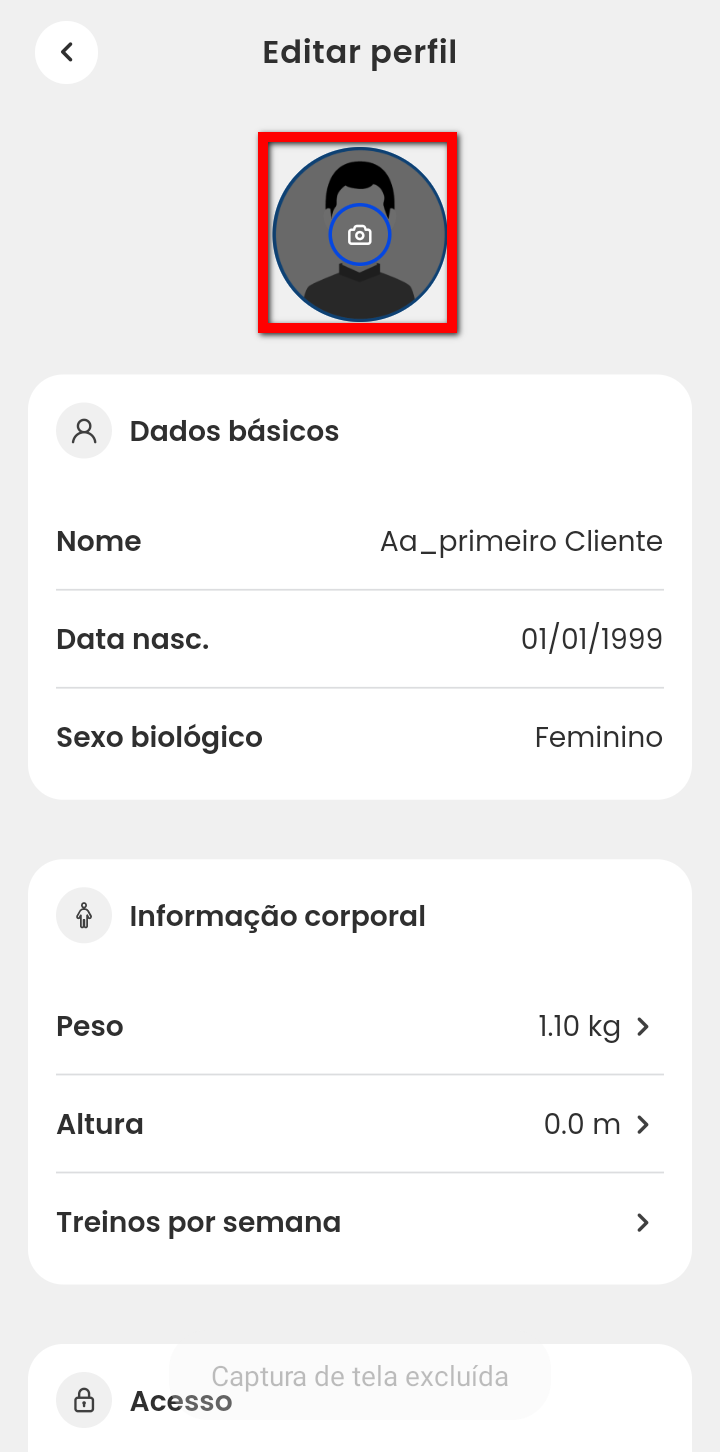Tap the Treinos por semana label

(198, 1222)
